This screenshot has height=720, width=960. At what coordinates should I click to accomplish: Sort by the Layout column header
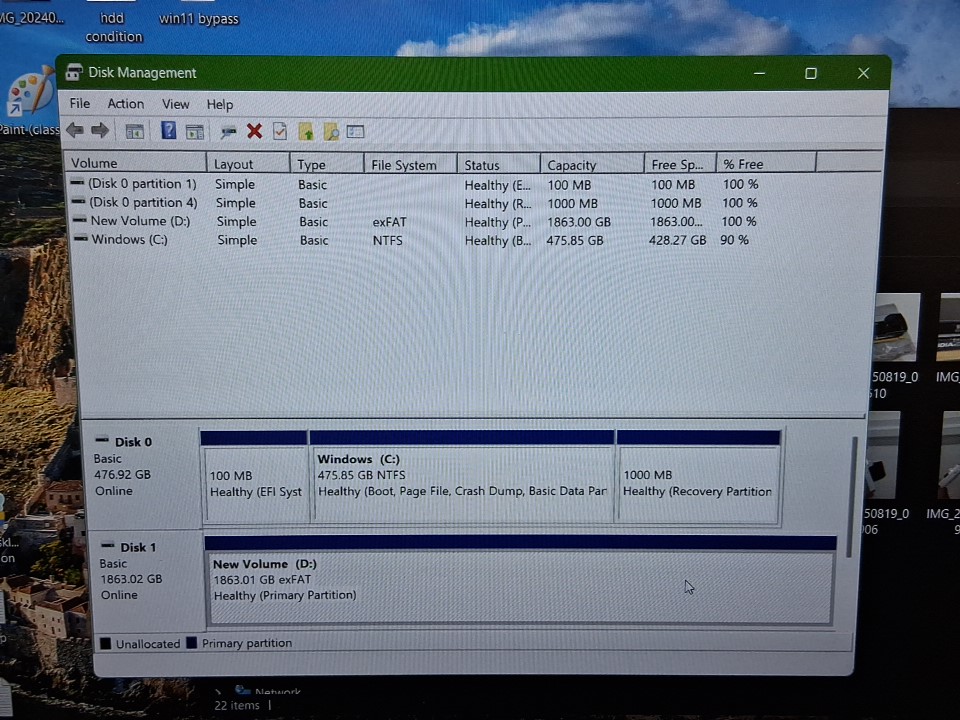point(248,163)
